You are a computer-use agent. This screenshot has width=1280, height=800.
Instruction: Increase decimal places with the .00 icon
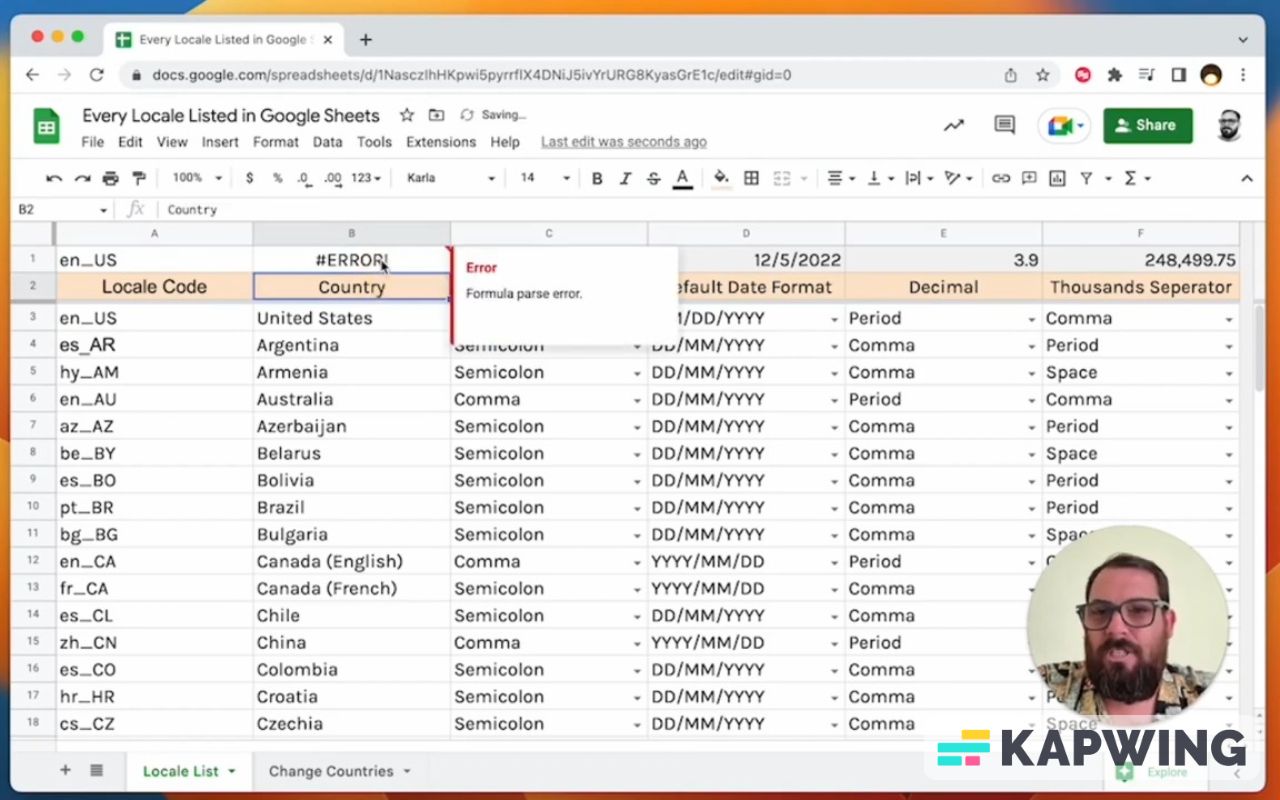pyautogui.click(x=333, y=178)
